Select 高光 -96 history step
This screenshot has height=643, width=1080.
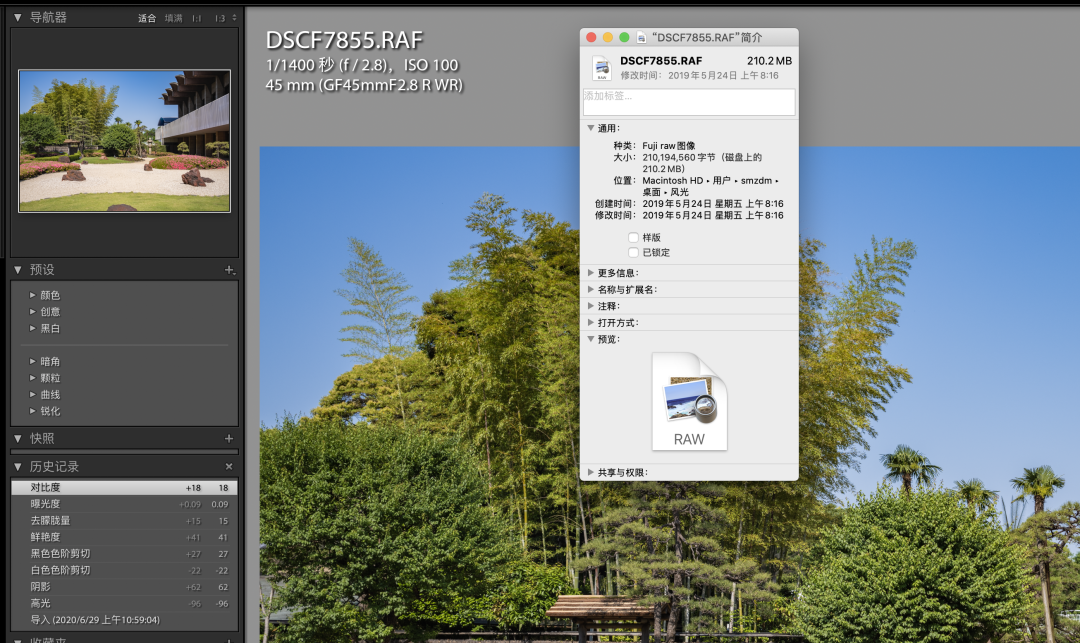click(x=125, y=603)
